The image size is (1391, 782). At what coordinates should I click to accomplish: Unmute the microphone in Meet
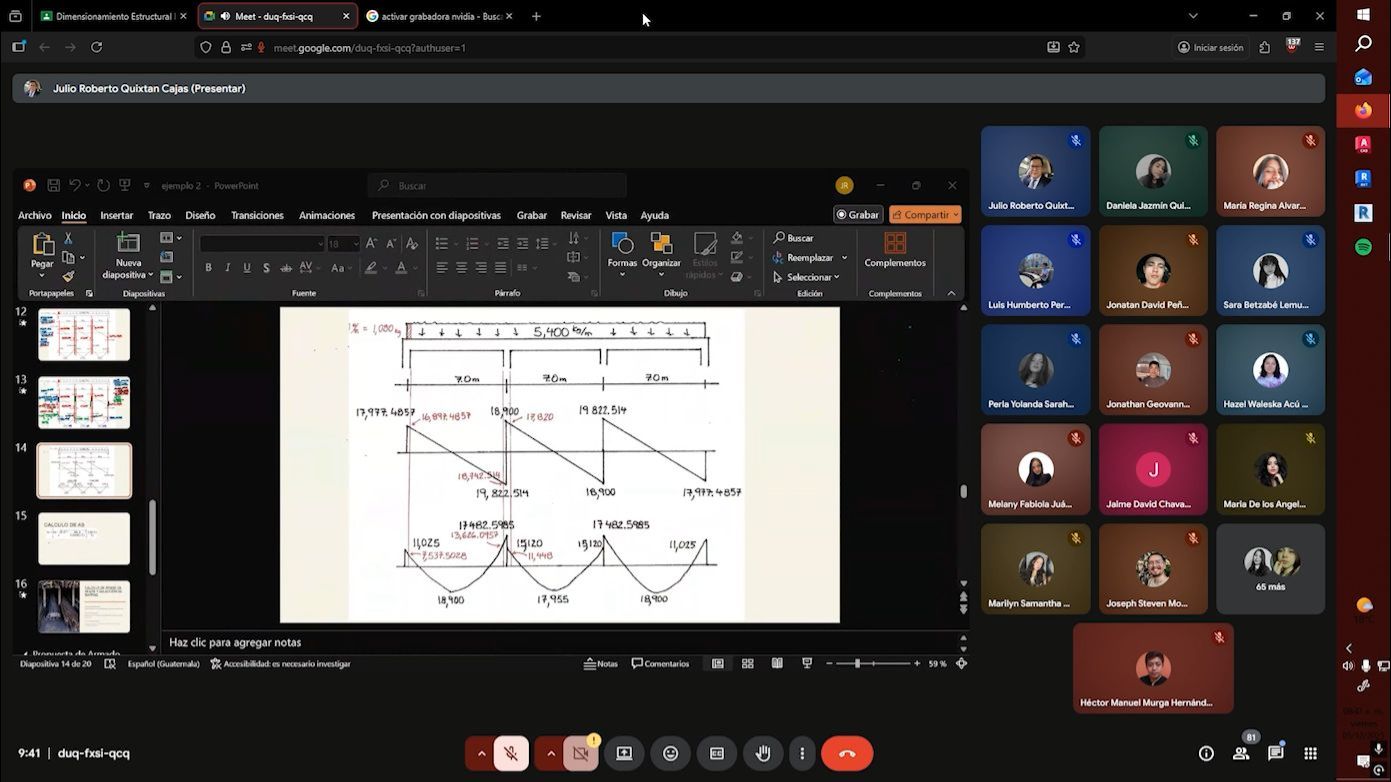pyautogui.click(x=511, y=753)
